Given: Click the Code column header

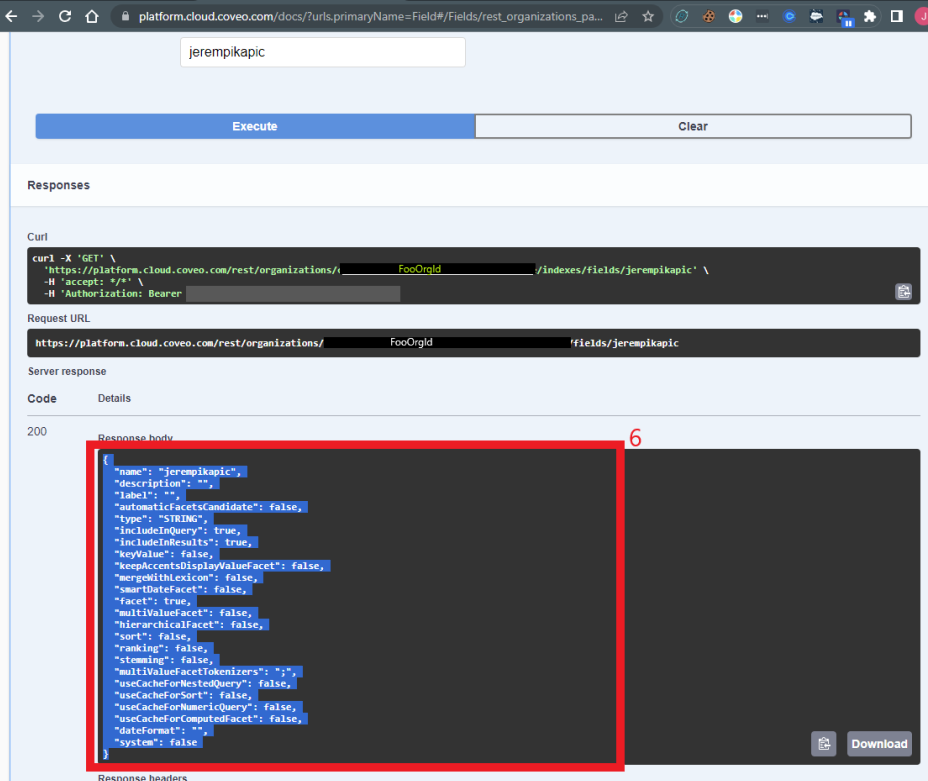Looking at the screenshot, I should [x=42, y=399].
